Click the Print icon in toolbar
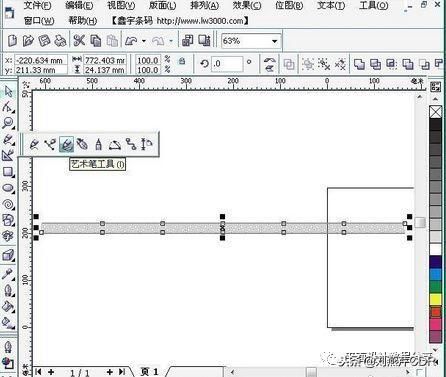 point(60,41)
